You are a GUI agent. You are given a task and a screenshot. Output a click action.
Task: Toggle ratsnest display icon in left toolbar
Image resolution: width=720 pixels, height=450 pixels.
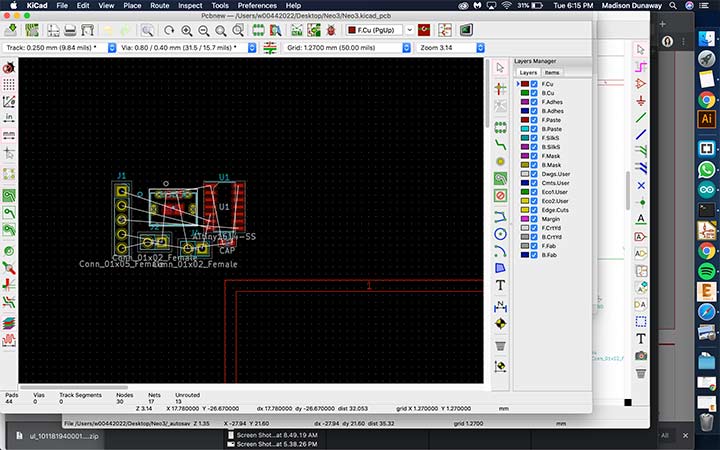[x=9, y=174]
